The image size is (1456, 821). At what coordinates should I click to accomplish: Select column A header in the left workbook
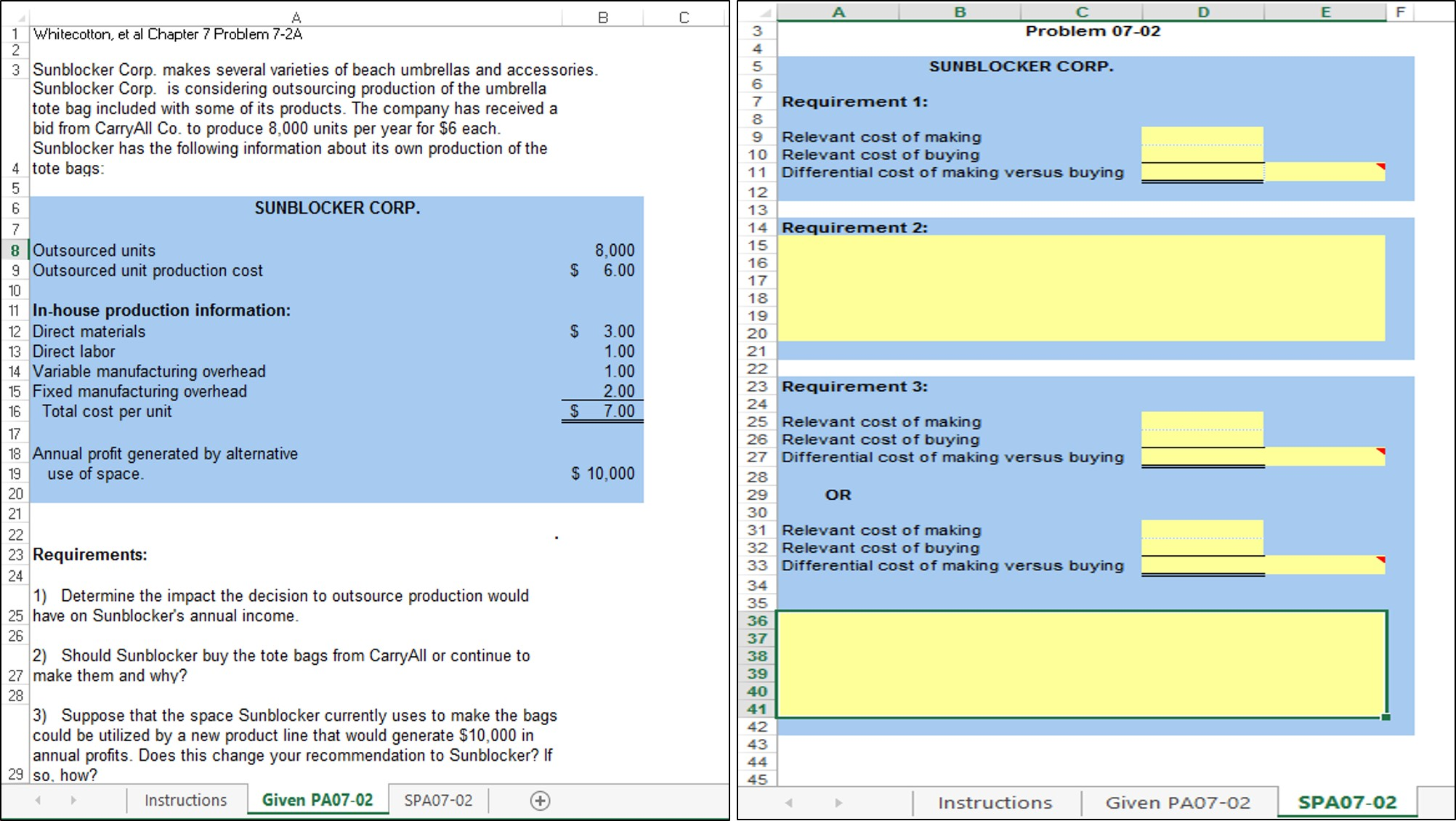tap(296, 17)
